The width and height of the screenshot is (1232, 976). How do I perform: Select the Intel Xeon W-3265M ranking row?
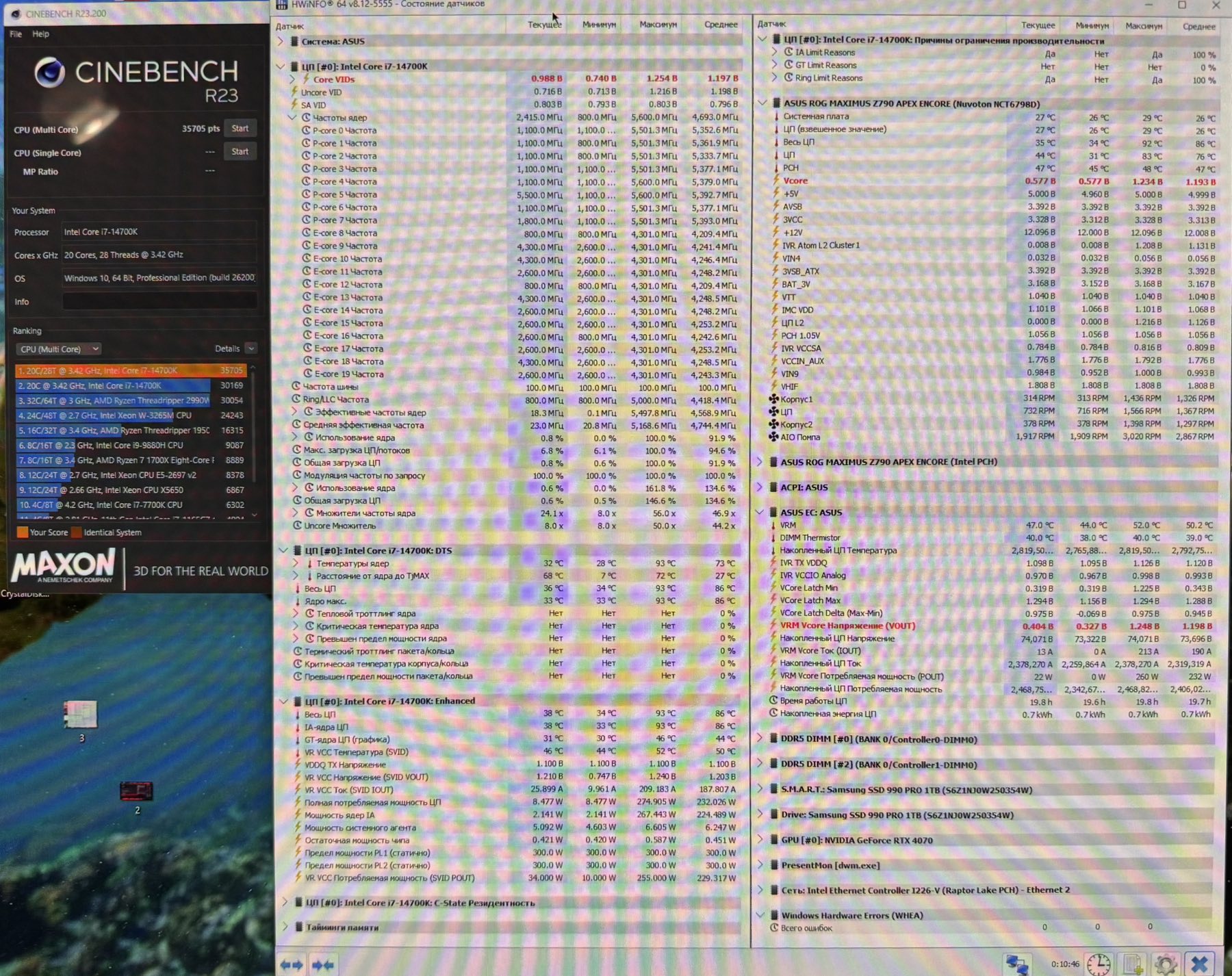tap(130, 415)
